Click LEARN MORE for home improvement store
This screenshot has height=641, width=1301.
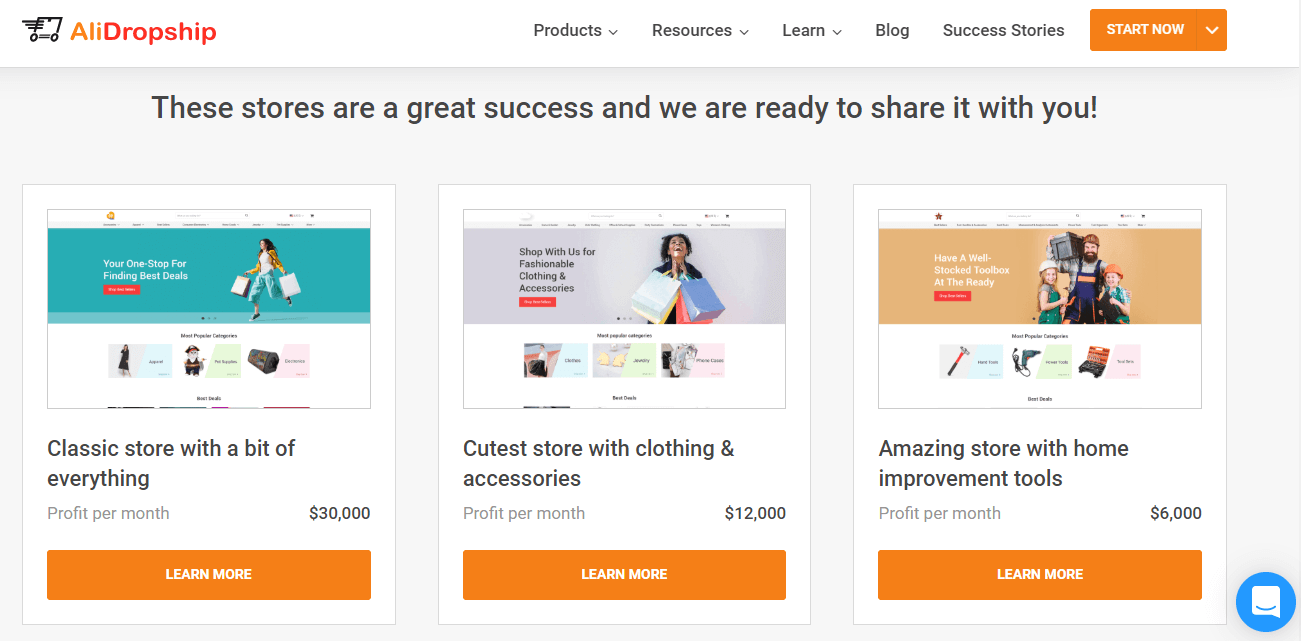coord(1040,575)
